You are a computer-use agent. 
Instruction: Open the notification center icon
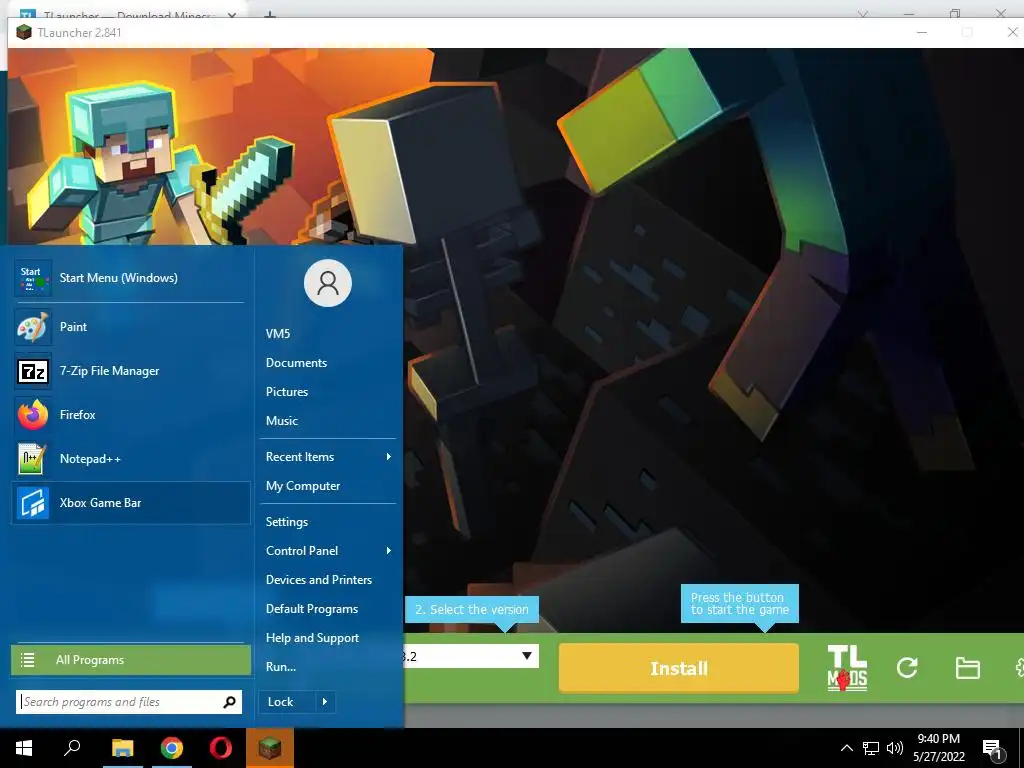992,749
